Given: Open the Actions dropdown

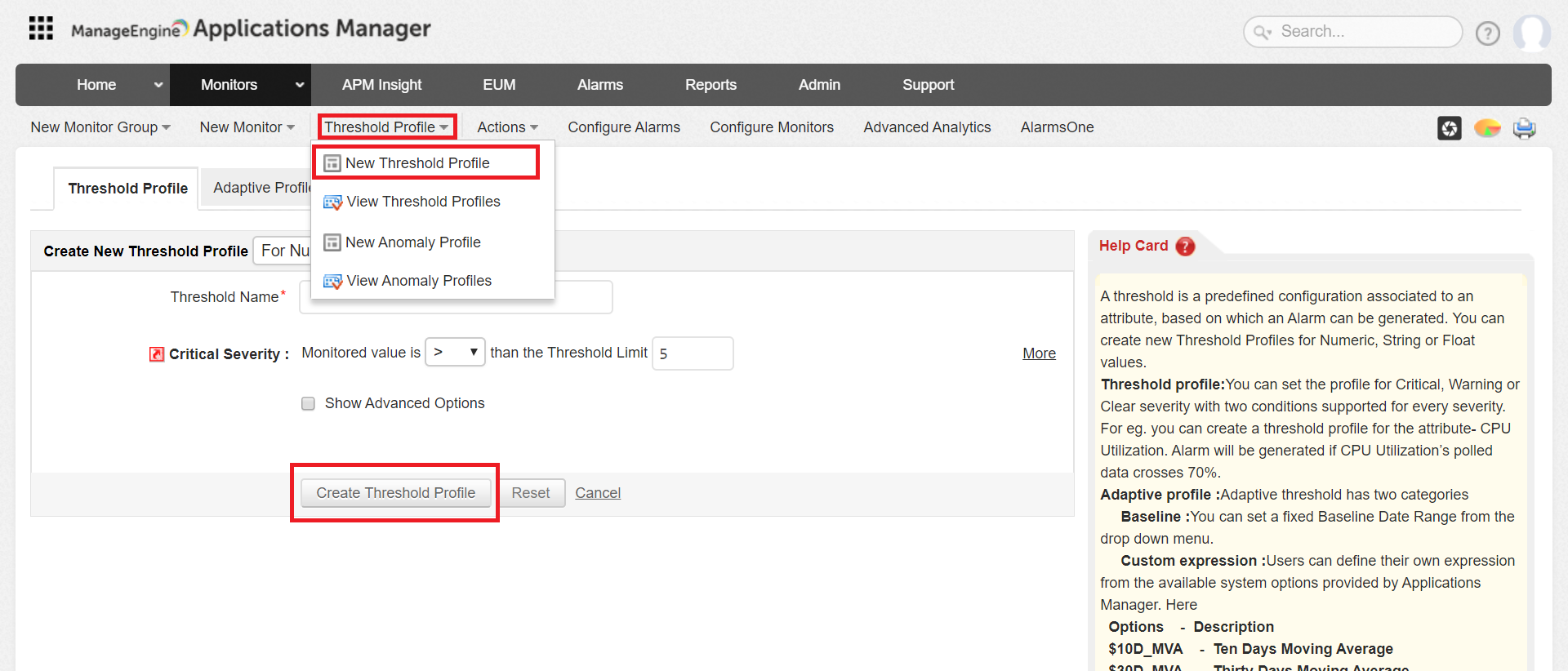Looking at the screenshot, I should (508, 127).
